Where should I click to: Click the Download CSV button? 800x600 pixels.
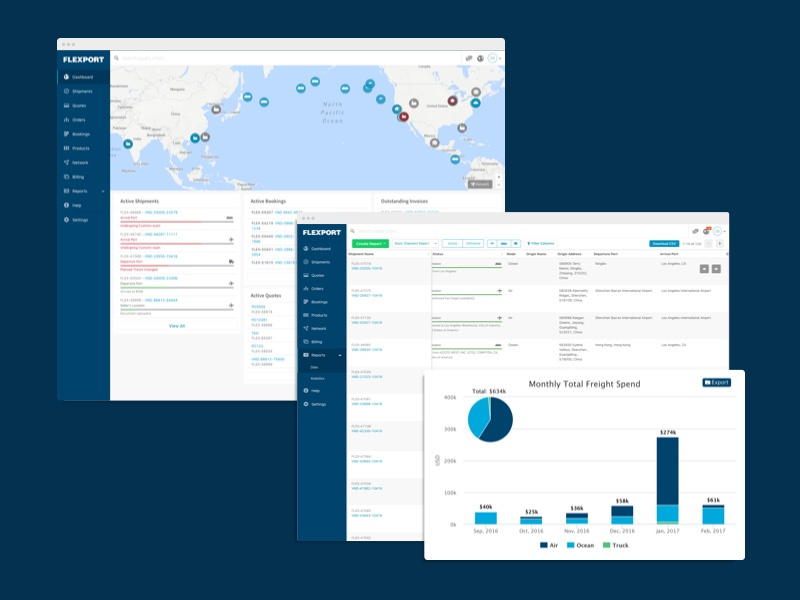coord(664,244)
